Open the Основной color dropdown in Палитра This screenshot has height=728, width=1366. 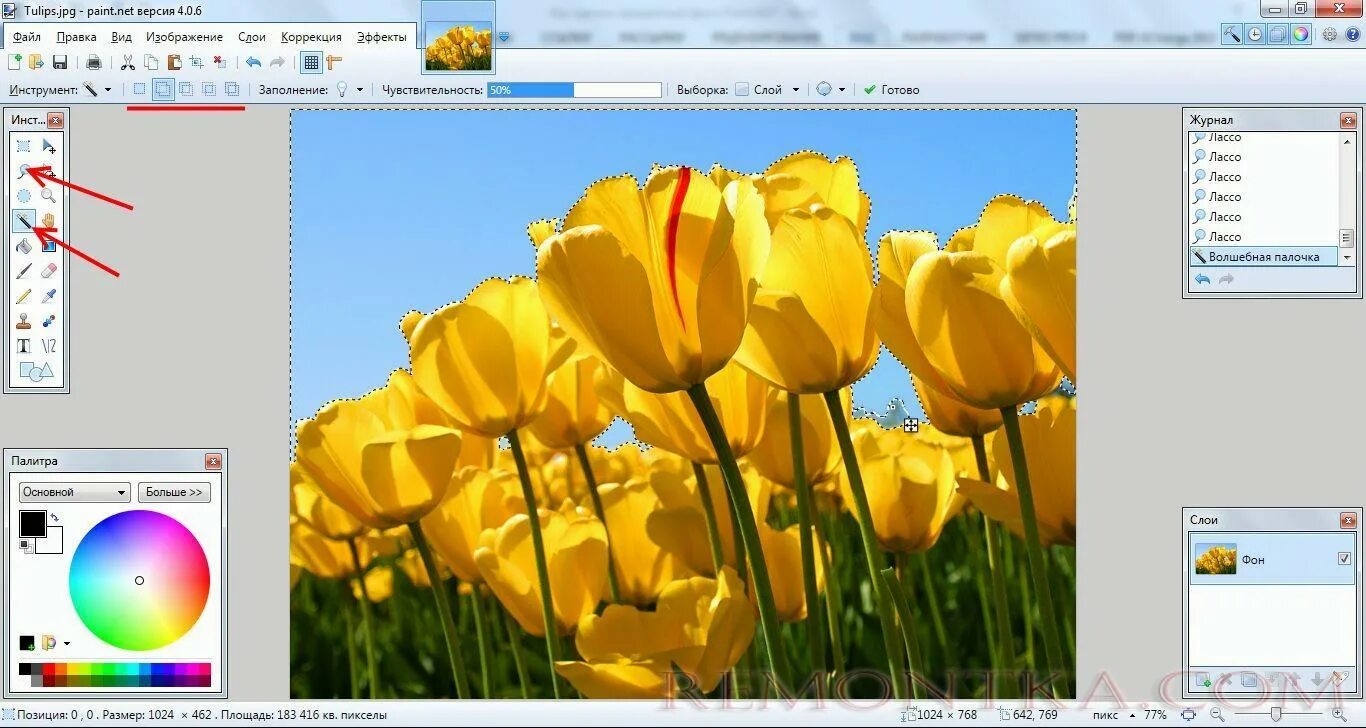point(75,492)
